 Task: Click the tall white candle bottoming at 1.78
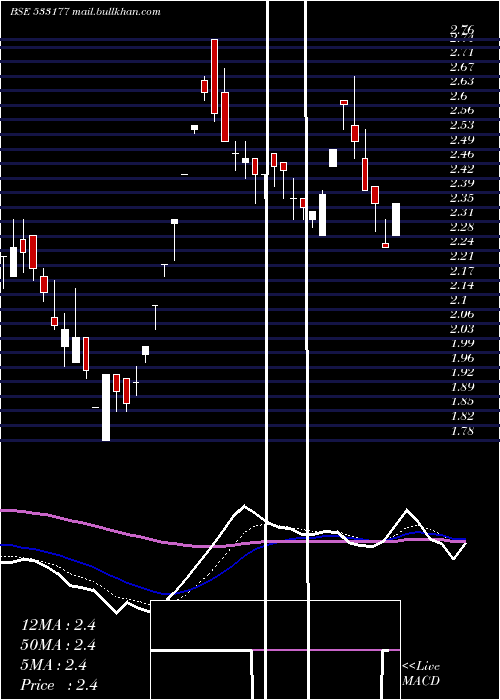tap(106, 407)
